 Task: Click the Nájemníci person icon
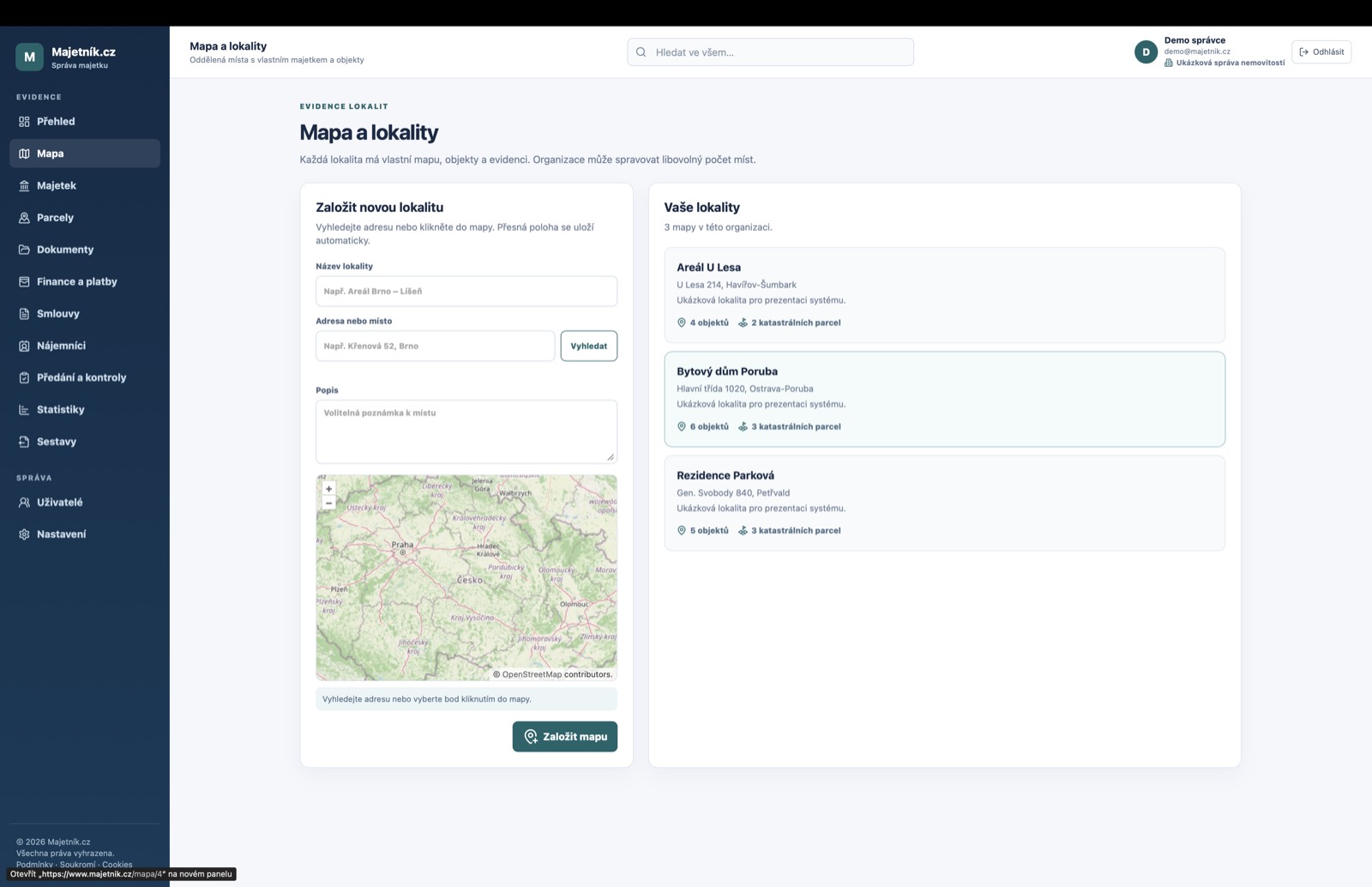point(24,346)
